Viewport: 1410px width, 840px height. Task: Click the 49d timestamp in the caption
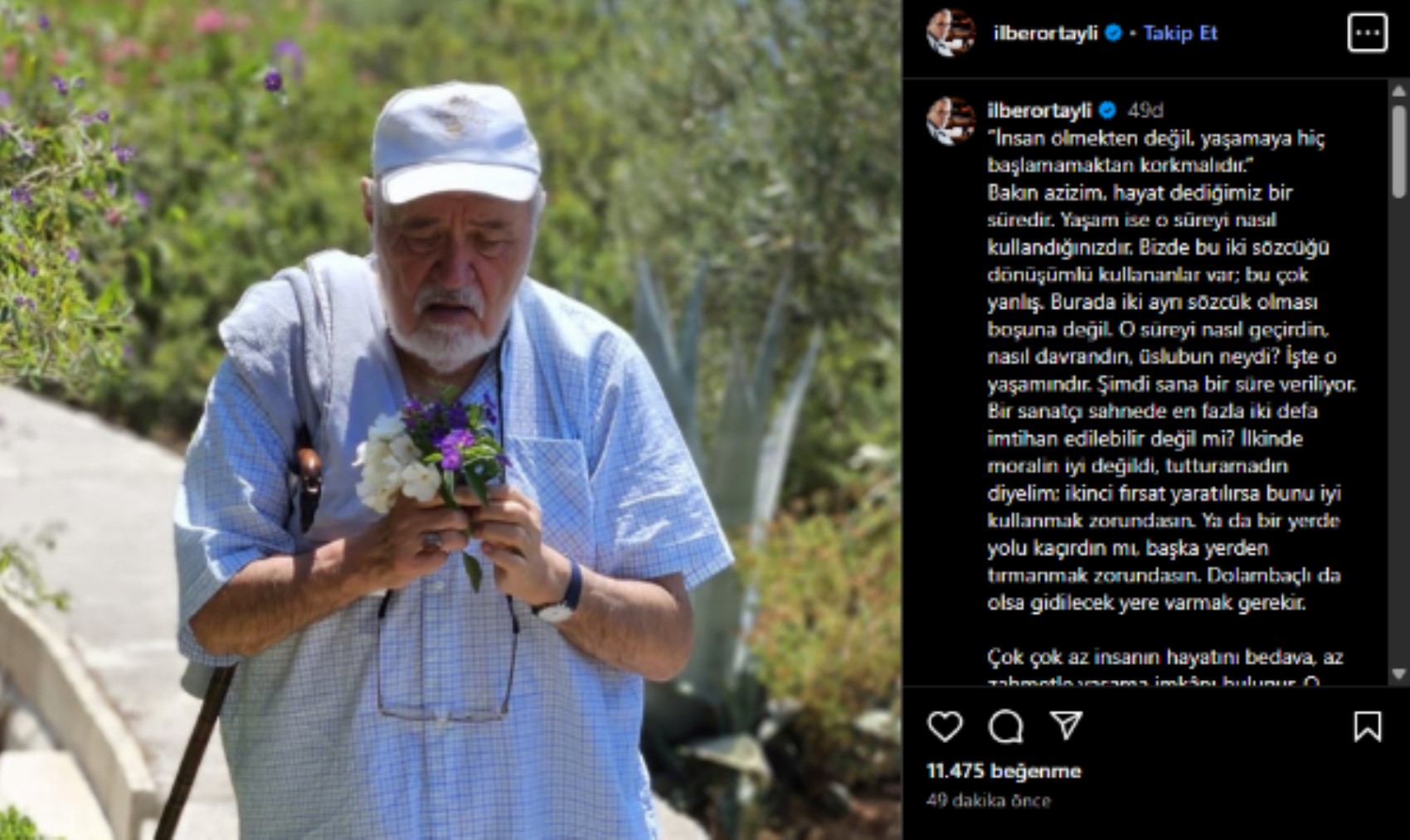click(x=1145, y=109)
